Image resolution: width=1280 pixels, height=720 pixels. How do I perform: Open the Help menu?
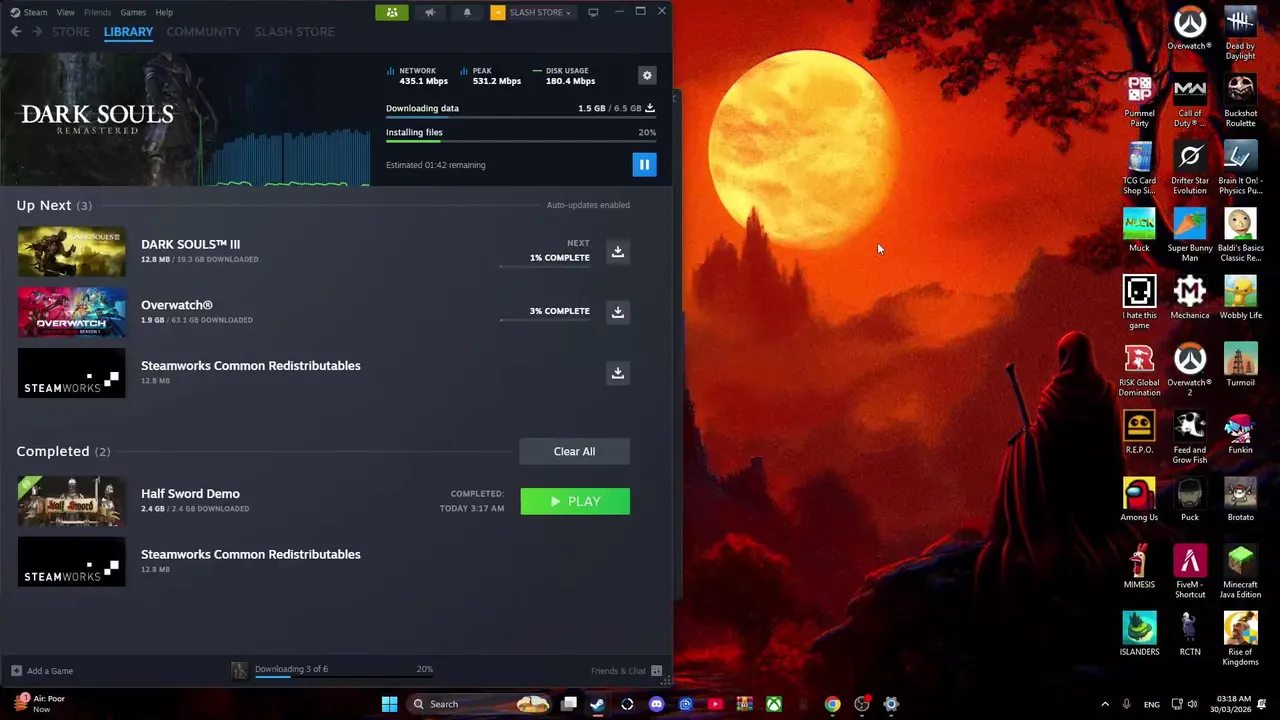(164, 12)
